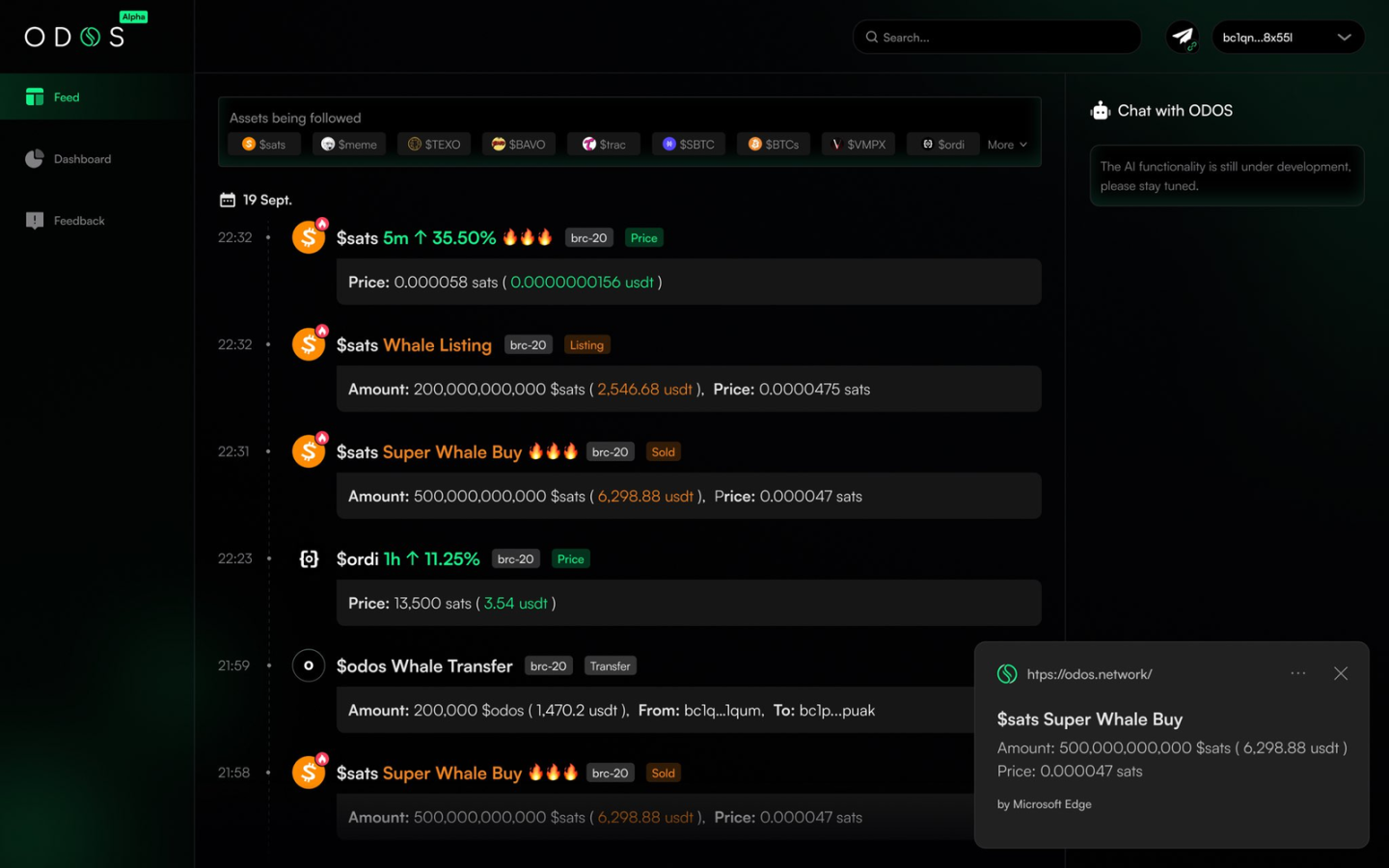1389x868 pixels.
Task: Click the $sats coin icon on Whale Listing
Action: coord(309,344)
